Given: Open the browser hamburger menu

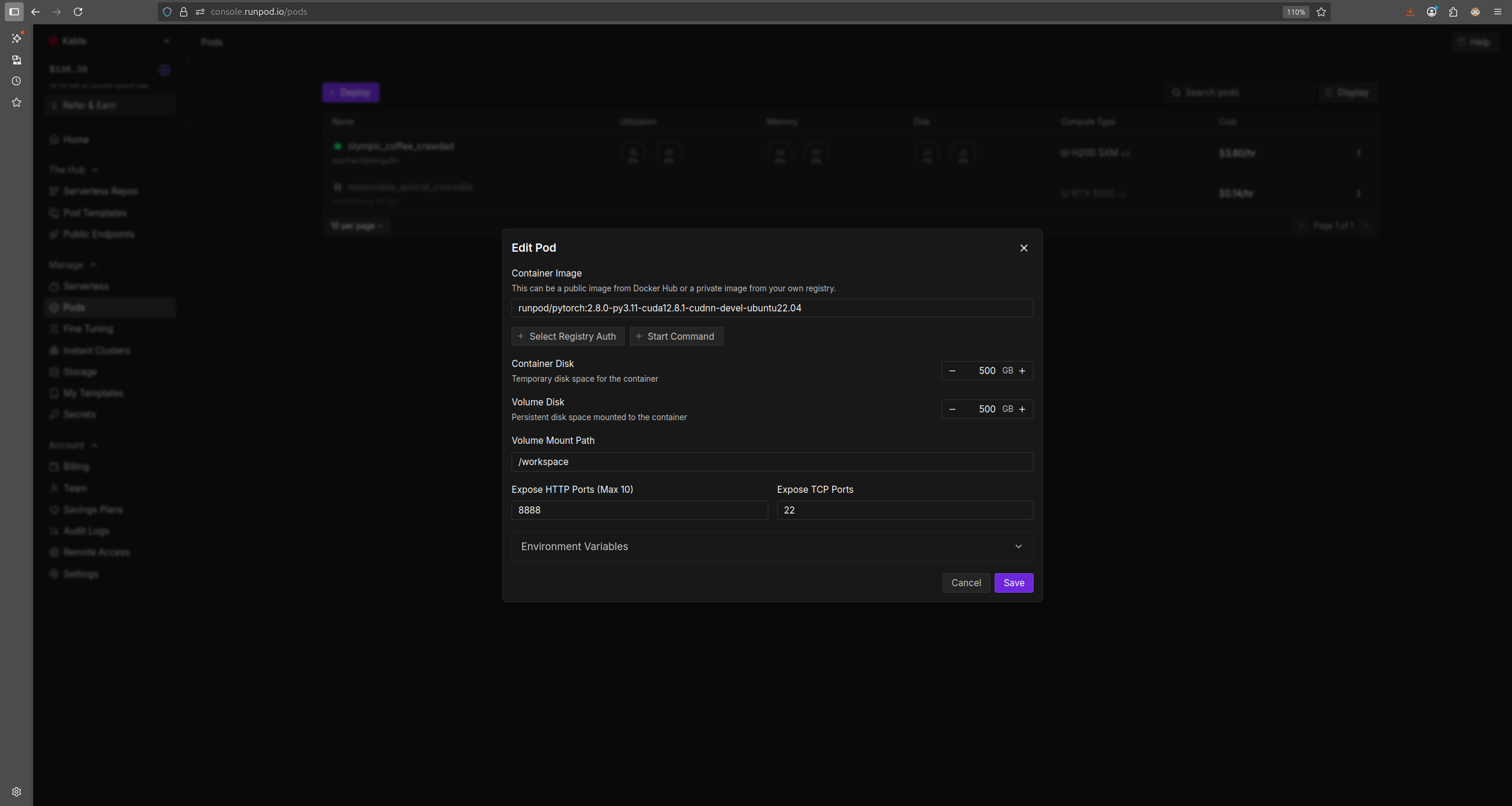Looking at the screenshot, I should pos(1497,12).
